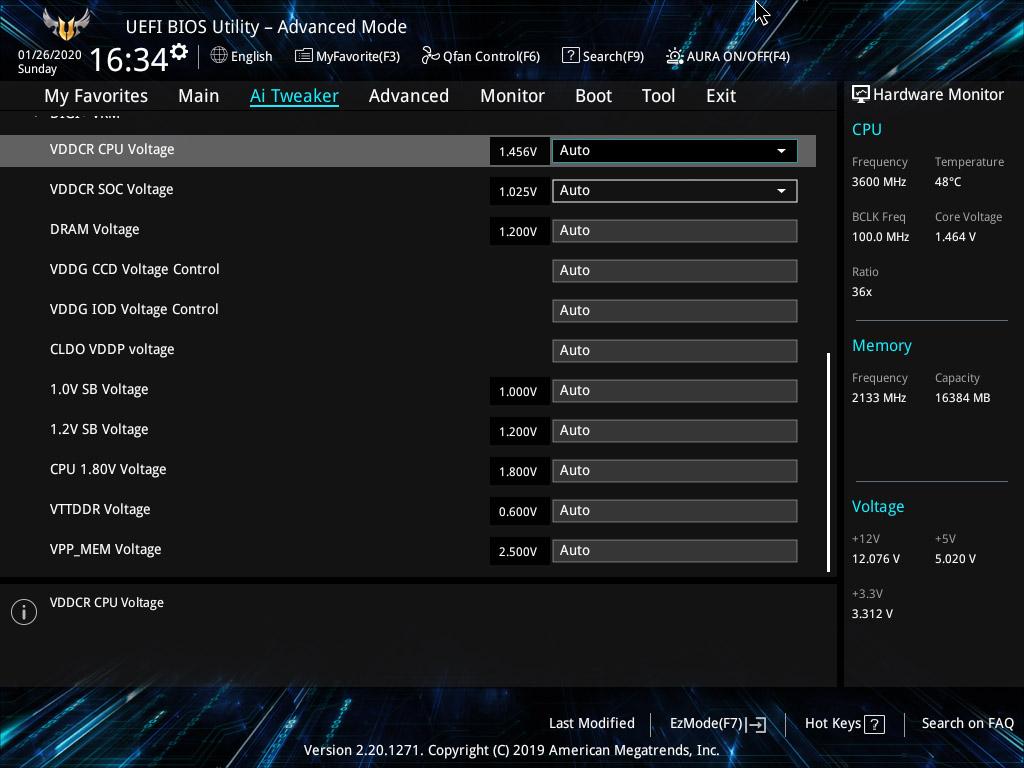Click the 1.456V current value
1024x768 pixels.
point(518,152)
